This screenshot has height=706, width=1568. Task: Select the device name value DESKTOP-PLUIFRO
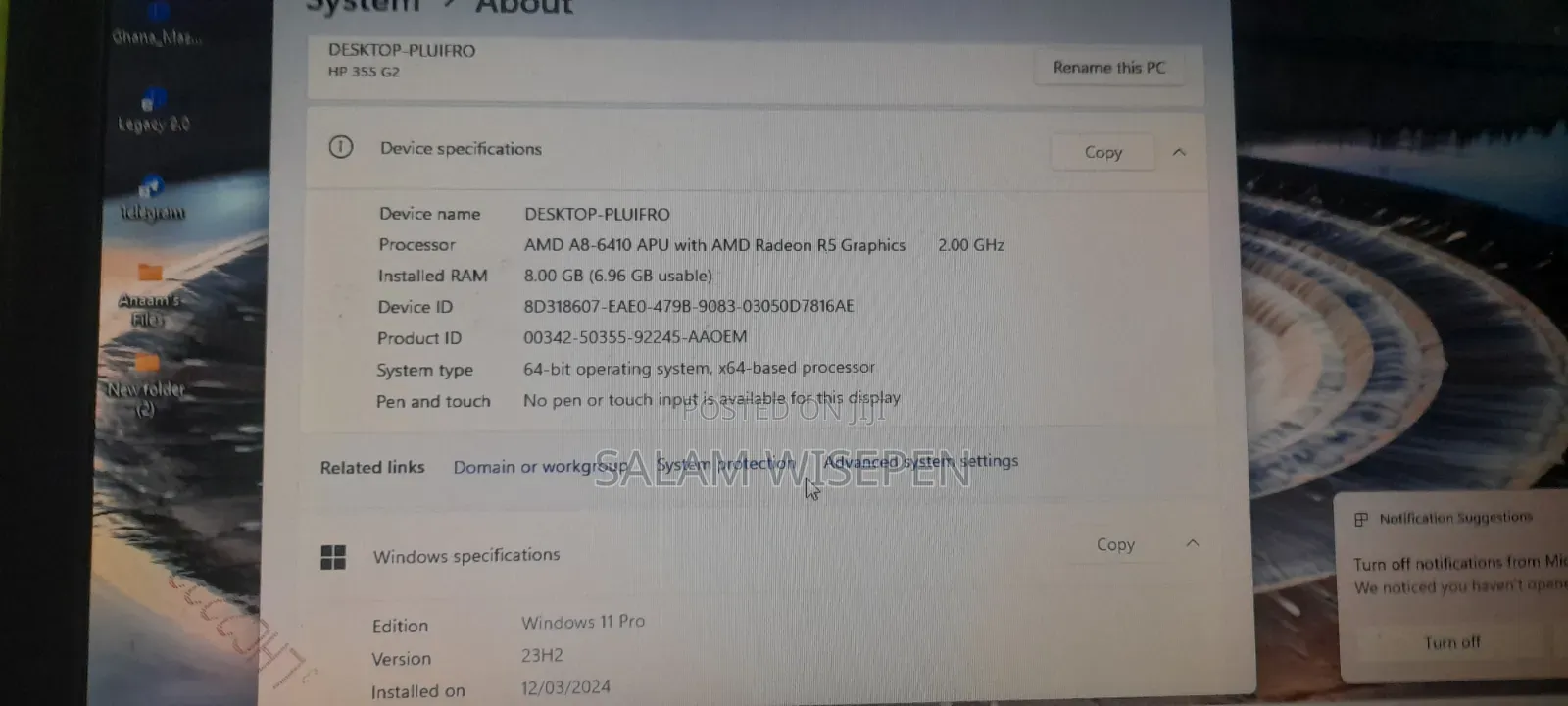click(x=597, y=214)
